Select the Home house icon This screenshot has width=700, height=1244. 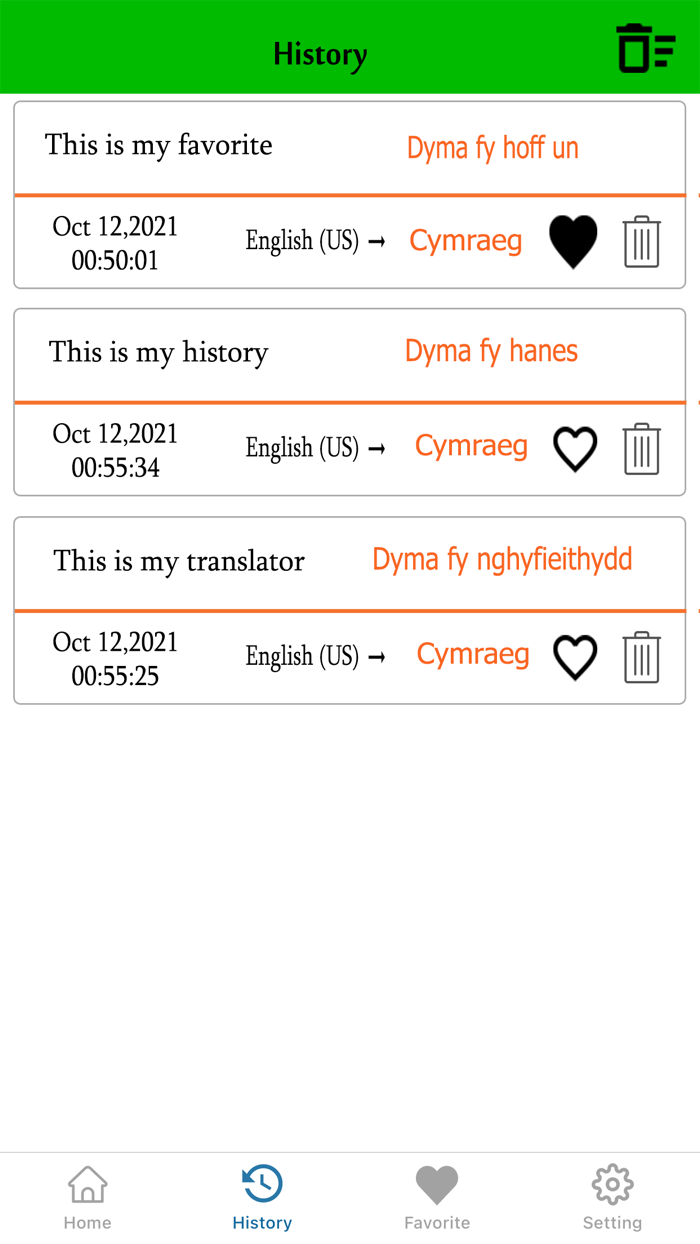point(87,1183)
